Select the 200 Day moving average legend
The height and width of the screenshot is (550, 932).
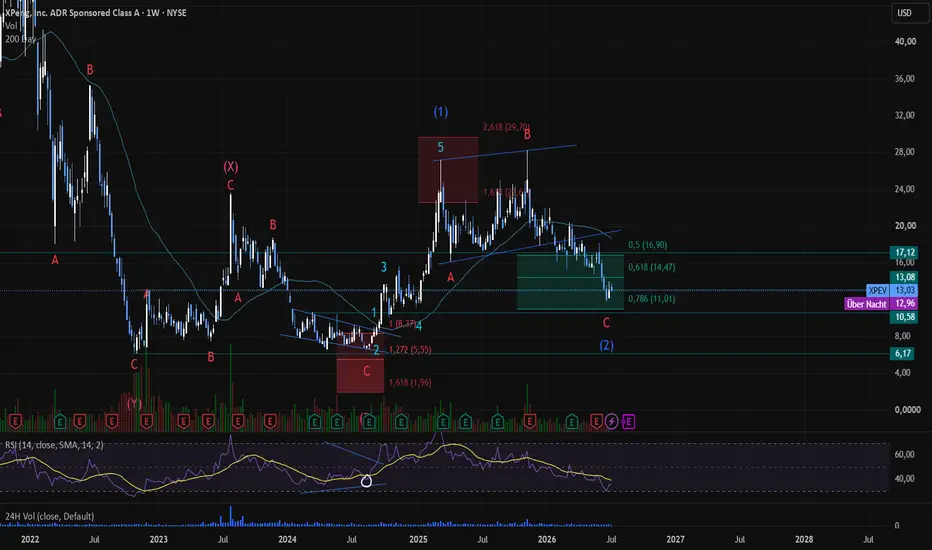[20, 39]
